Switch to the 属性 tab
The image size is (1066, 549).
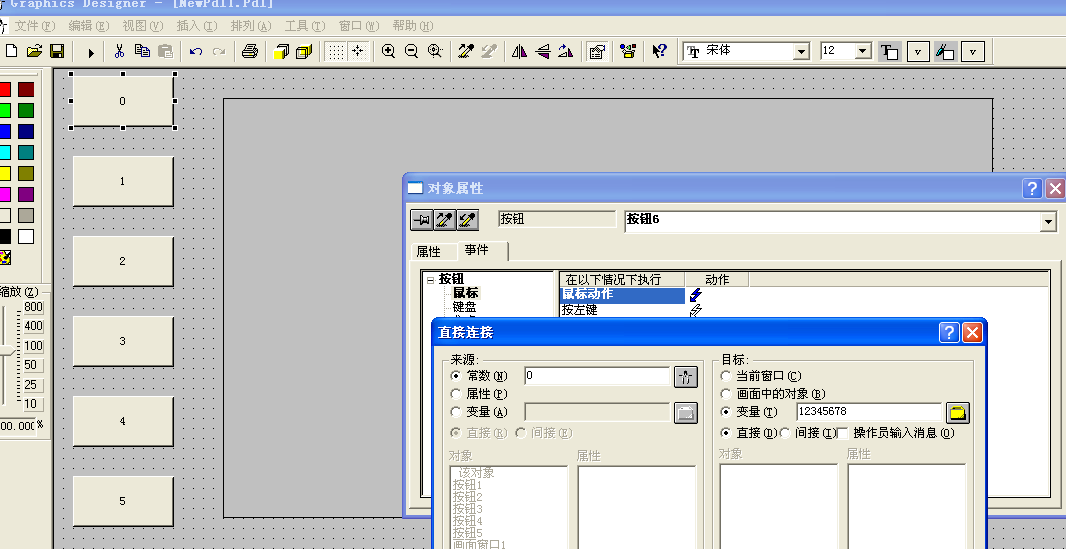click(x=428, y=252)
